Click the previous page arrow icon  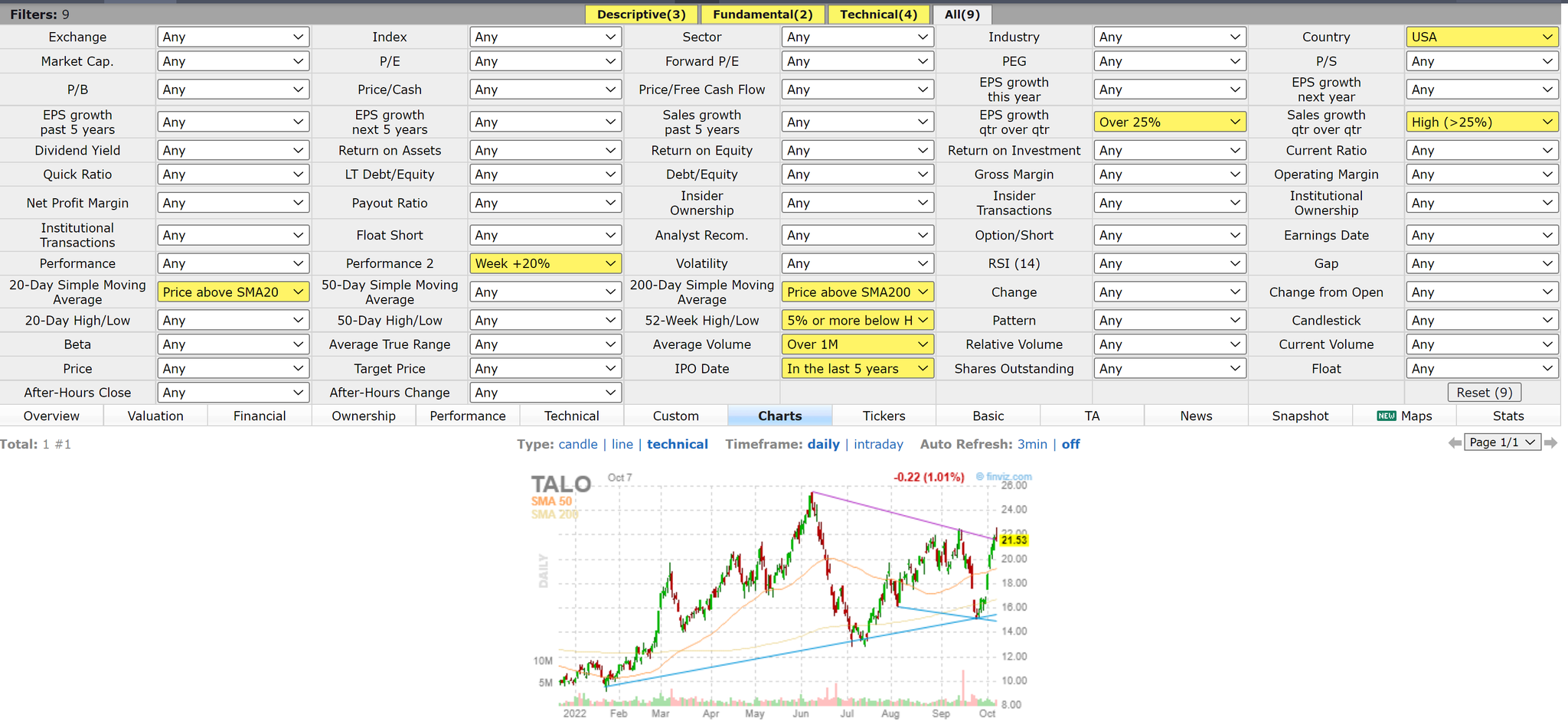point(1454,442)
